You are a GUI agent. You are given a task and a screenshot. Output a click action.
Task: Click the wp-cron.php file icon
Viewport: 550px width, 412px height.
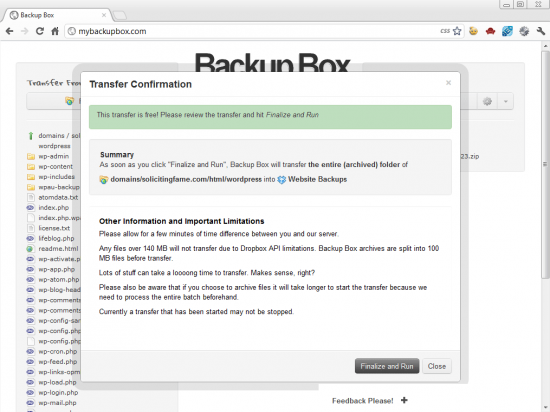tap(31, 351)
